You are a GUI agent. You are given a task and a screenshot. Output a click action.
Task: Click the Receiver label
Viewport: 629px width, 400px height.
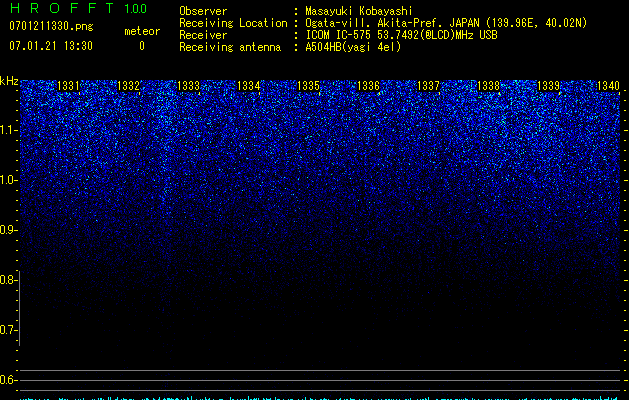pyautogui.click(x=203, y=35)
